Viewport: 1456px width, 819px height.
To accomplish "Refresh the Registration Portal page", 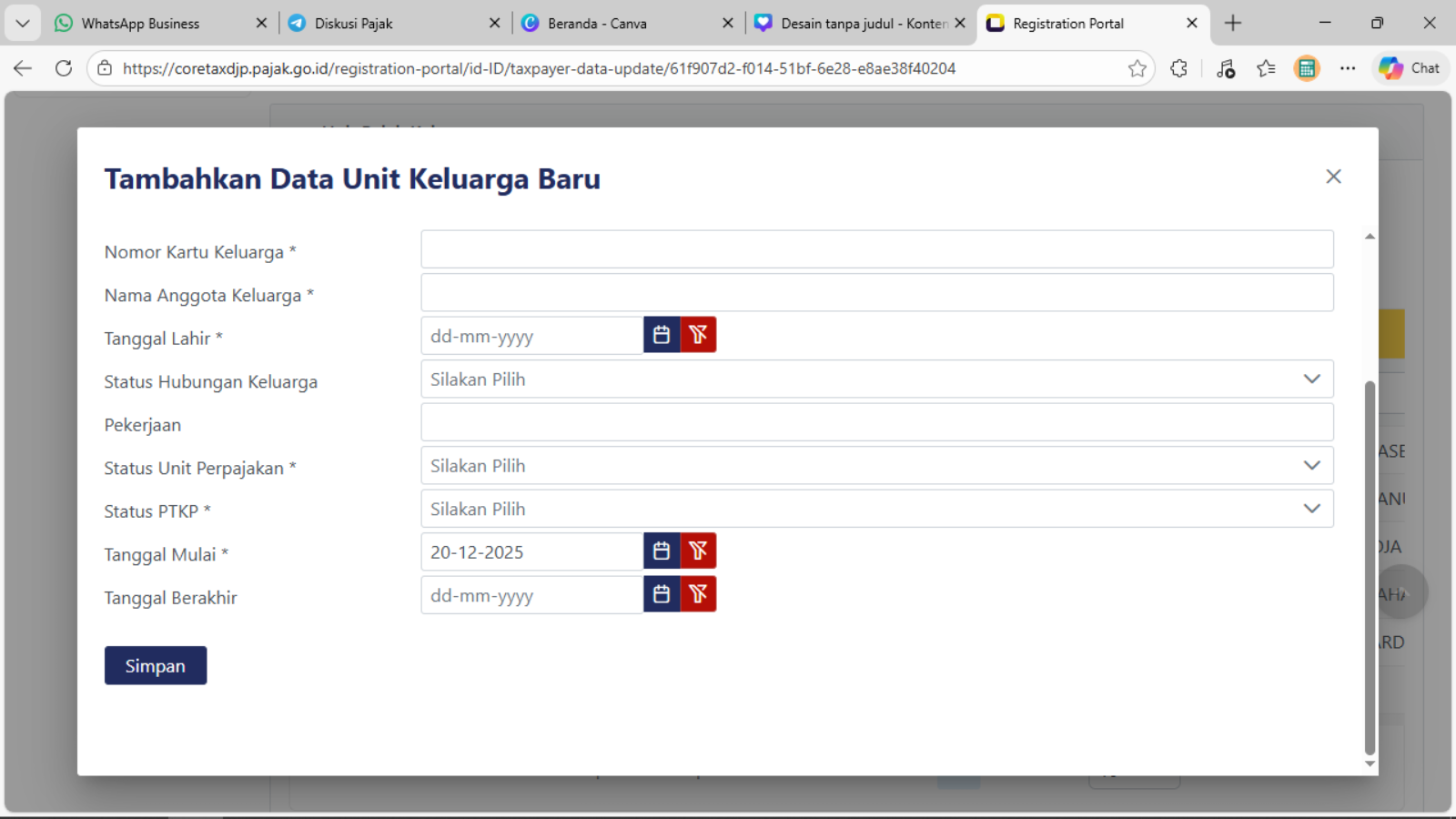I will pos(64,68).
